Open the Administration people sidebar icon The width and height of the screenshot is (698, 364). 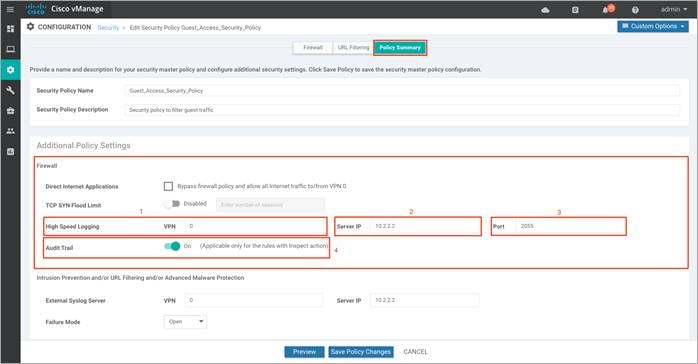click(10, 131)
